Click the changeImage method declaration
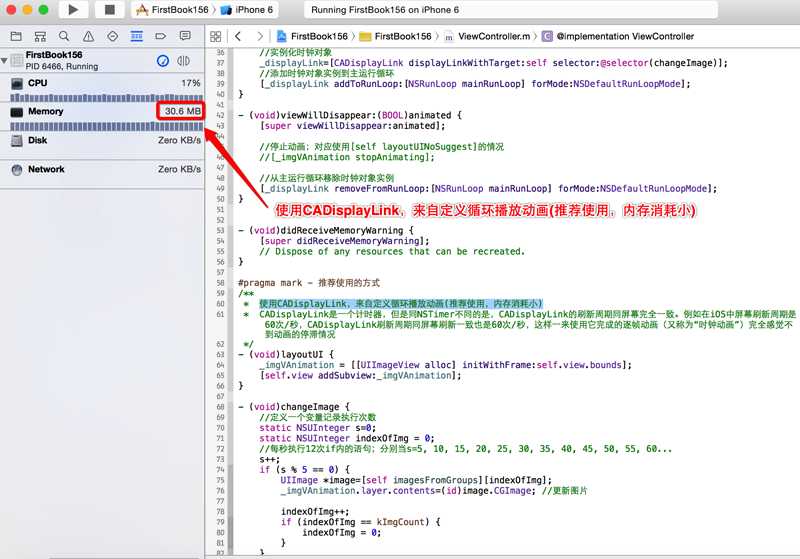Screen dimensions: 800x559 (x=294, y=407)
